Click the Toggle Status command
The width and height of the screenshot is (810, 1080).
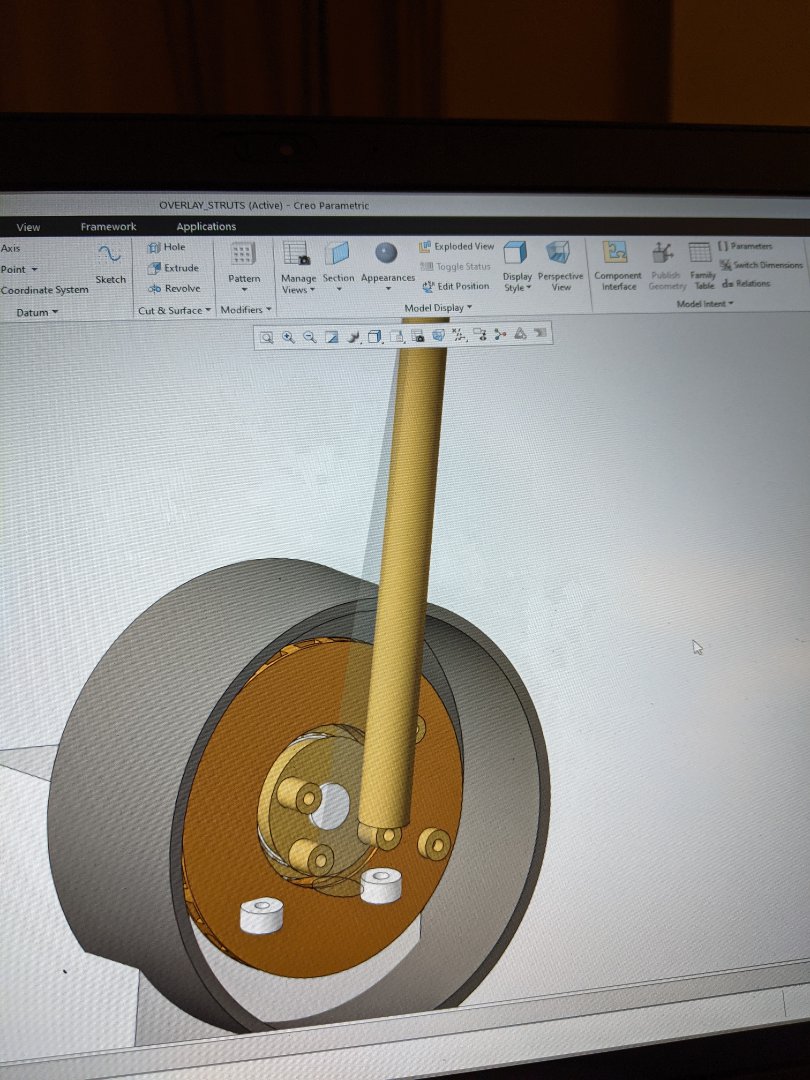(x=455, y=267)
